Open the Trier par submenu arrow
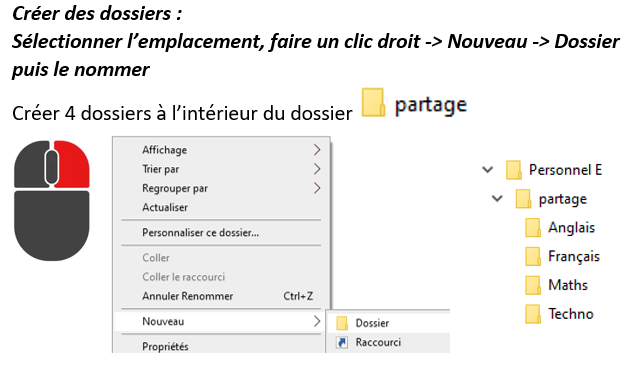This screenshot has height=366, width=633. point(317,169)
